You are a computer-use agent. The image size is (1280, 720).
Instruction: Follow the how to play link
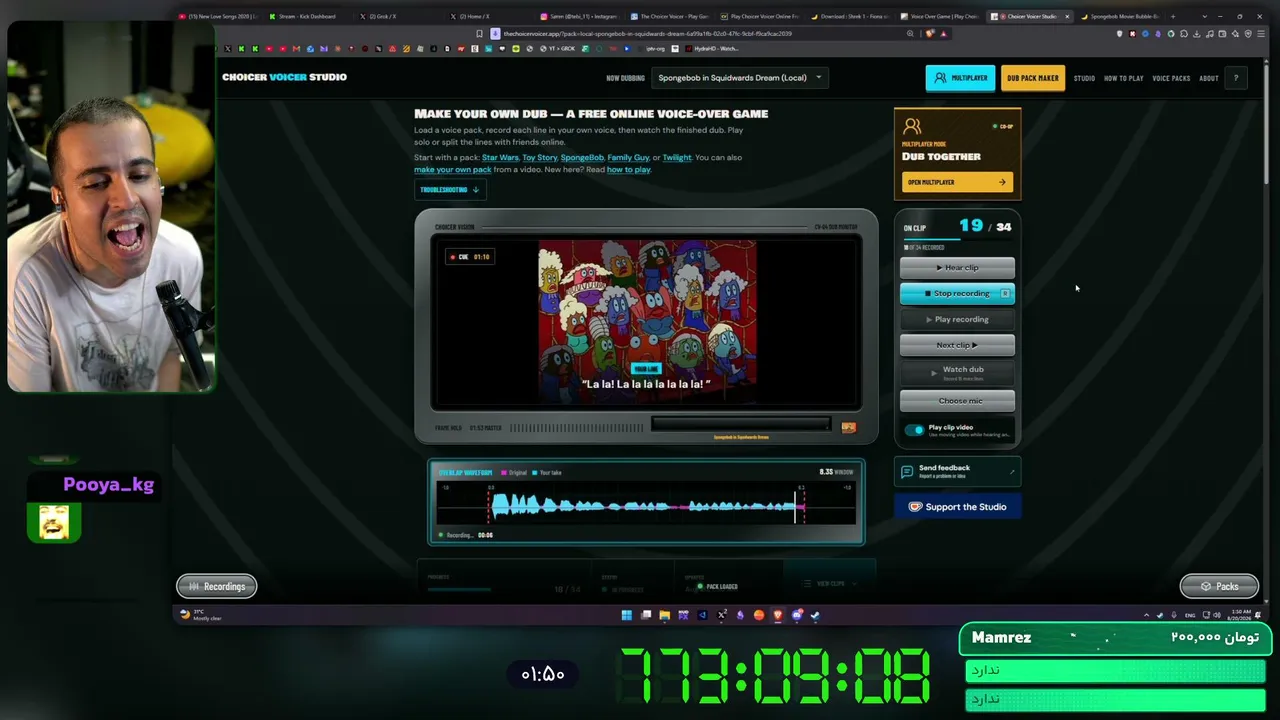tap(628, 169)
